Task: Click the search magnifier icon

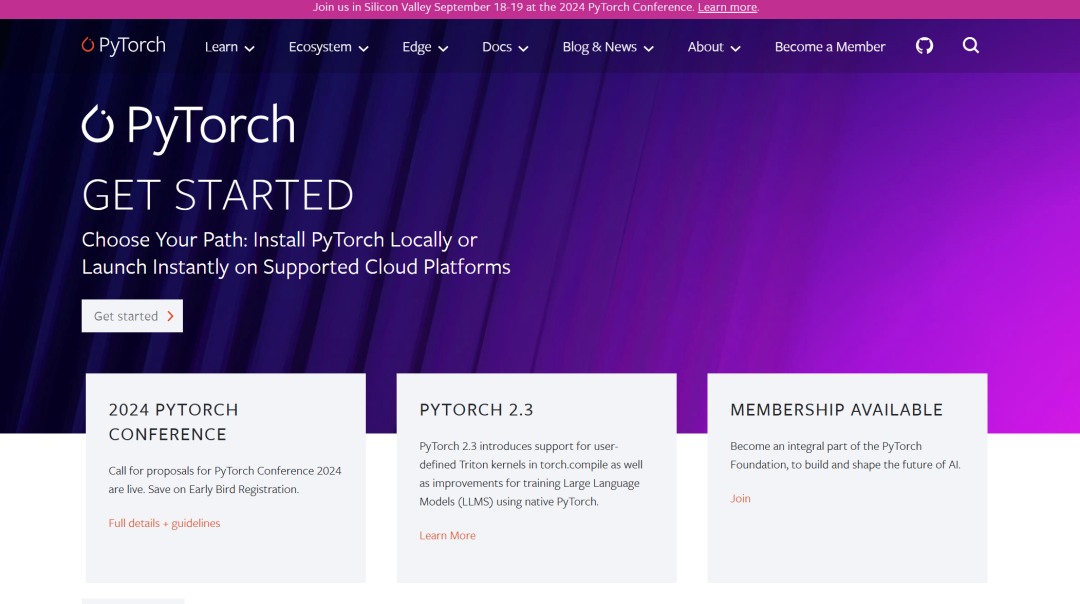Action: [970, 45]
